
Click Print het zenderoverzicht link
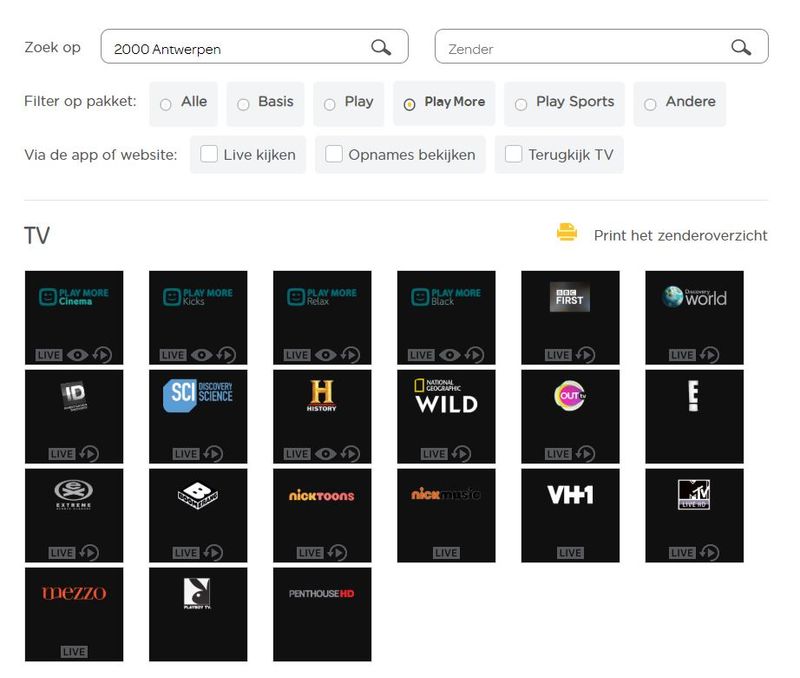[x=680, y=236]
